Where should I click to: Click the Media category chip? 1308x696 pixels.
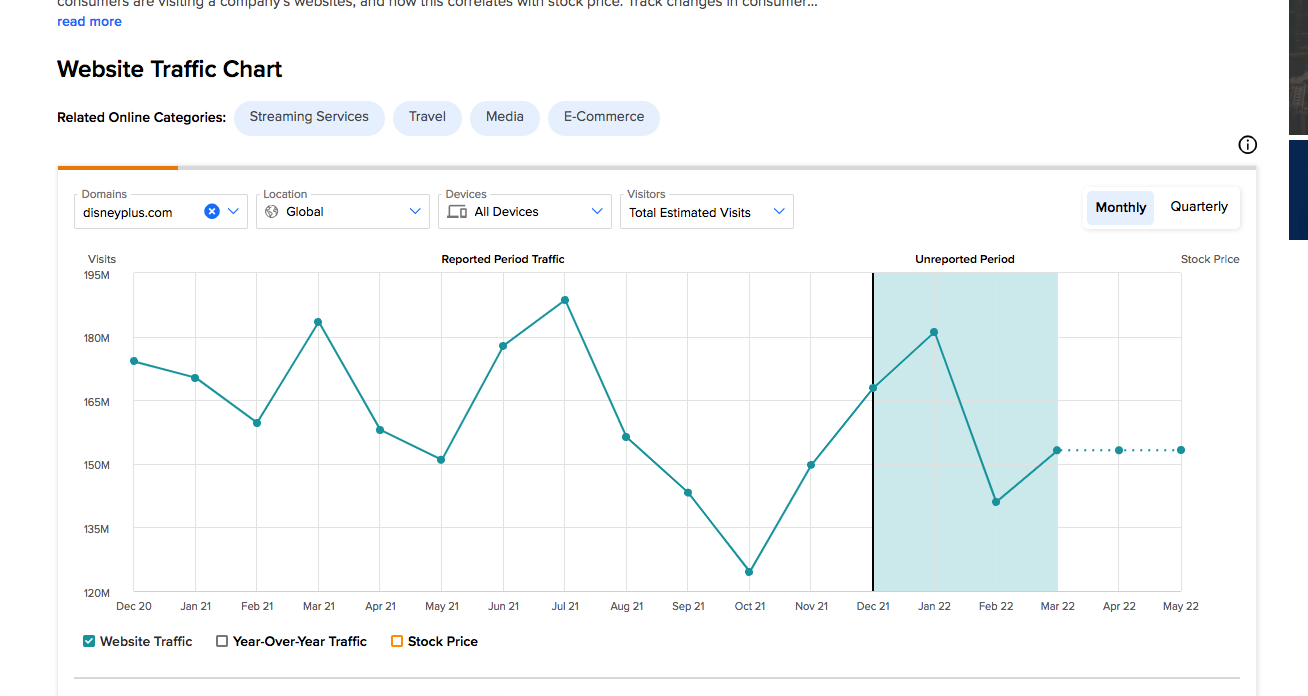pyautogui.click(x=505, y=117)
